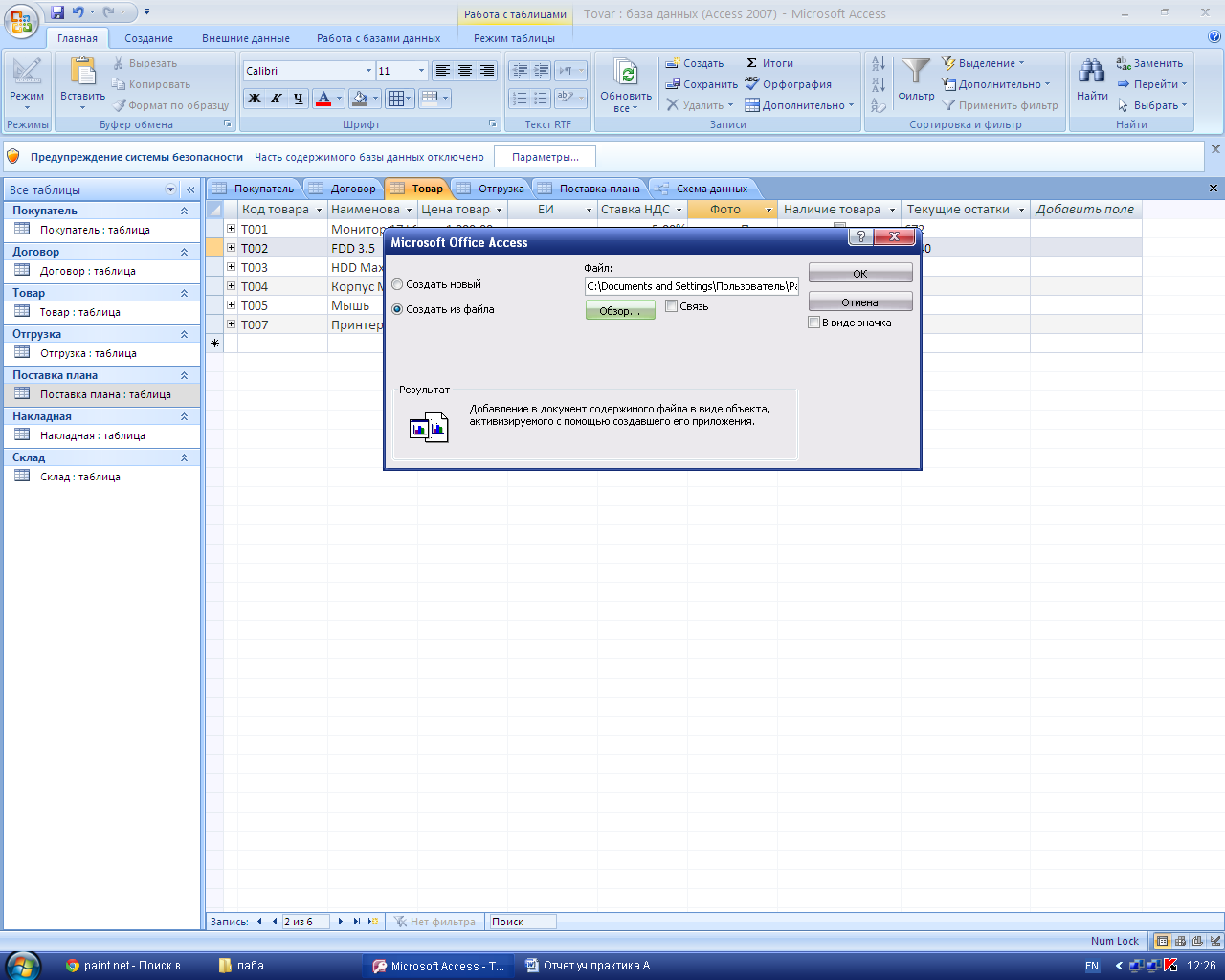
Task: Toggle italic К formatting
Action: point(276,98)
